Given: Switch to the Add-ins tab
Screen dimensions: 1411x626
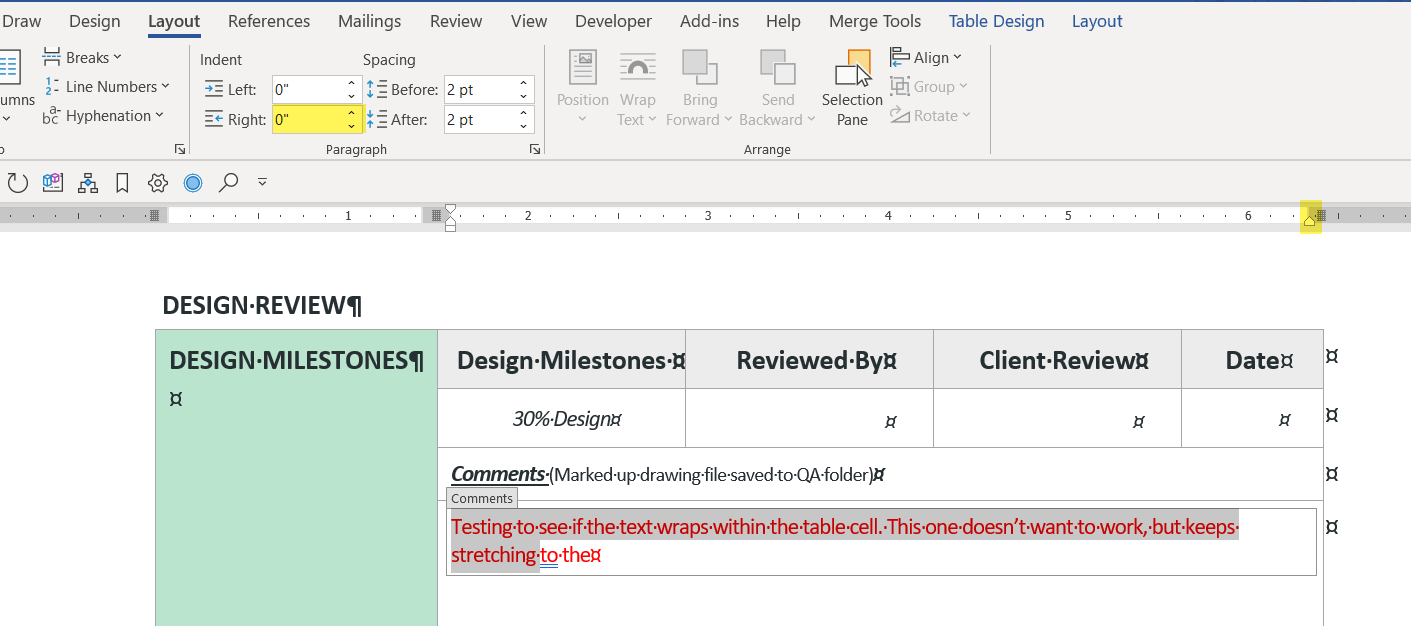Looking at the screenshot, I should pyautogui.click(x=710, y=21).
